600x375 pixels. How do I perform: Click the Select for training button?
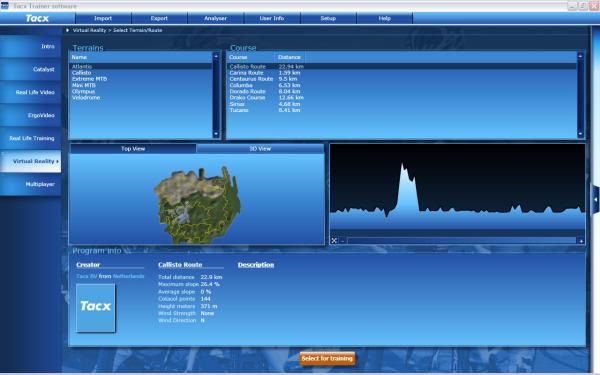point(327,359)
